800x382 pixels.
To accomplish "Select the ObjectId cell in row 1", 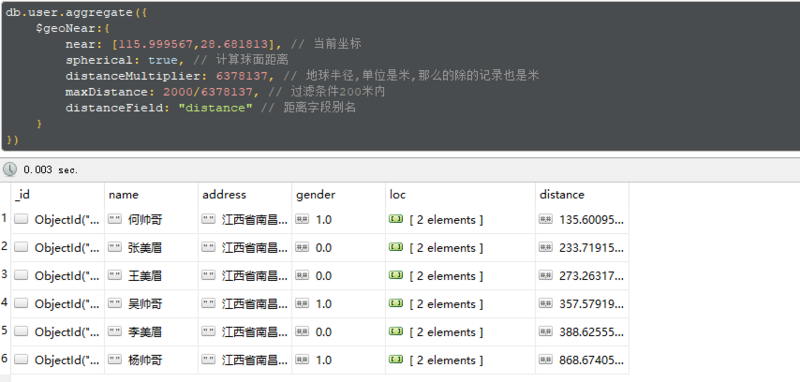I will click(x=57, y=220).
